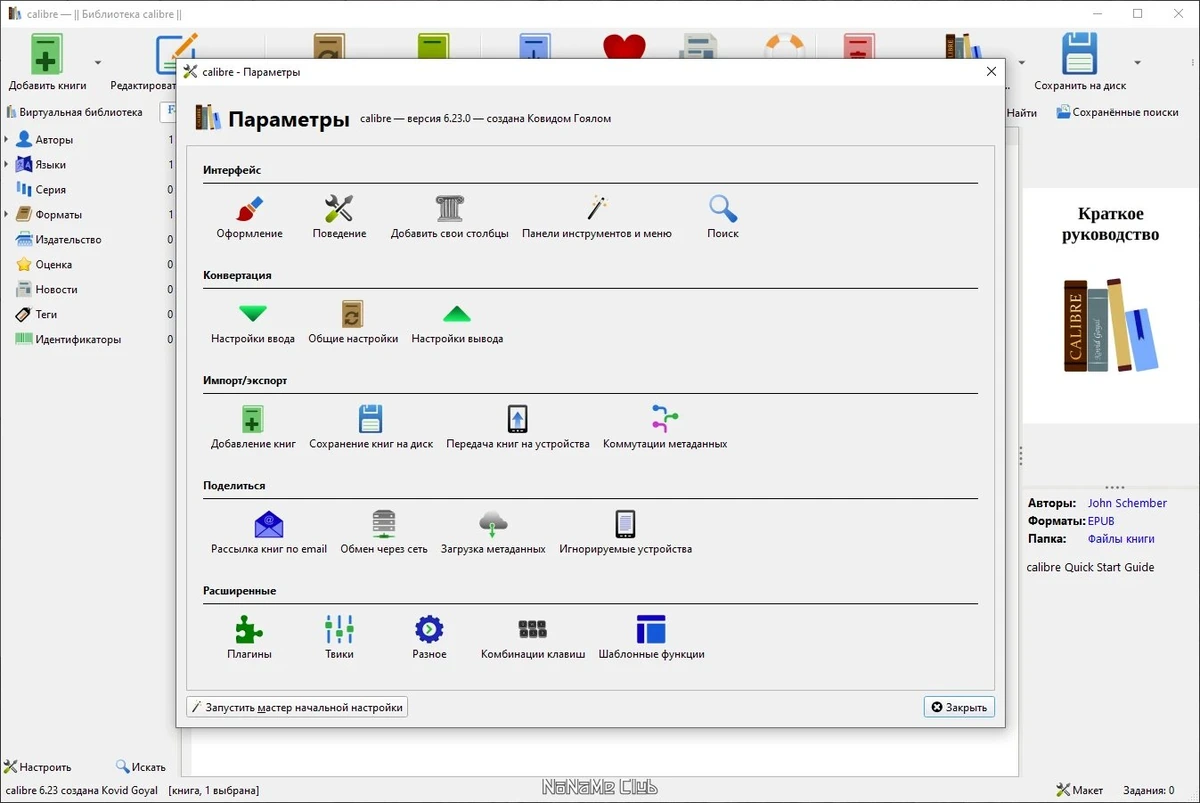The width and height of the screenshot is (1200, 803).
Task: Open Шаблонные функции settings
Action: pos(651,637)
